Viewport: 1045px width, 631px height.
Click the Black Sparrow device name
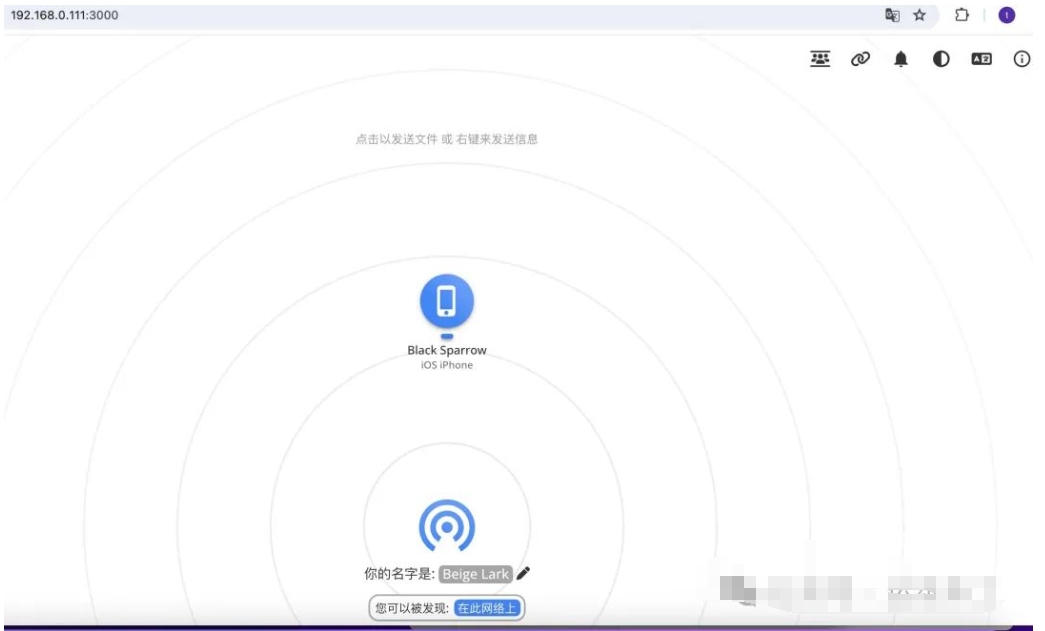pyautogui.click(x=447, y=350)
